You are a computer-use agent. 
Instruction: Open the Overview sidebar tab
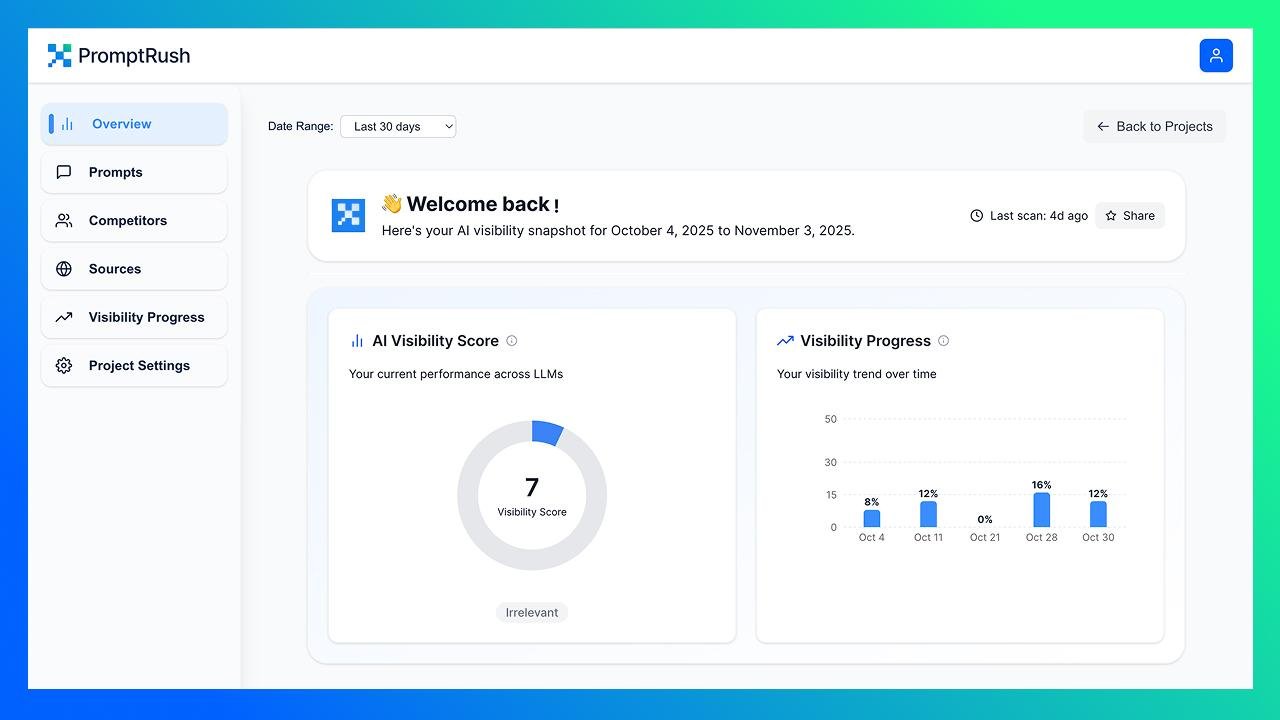(x=134, y=124)
